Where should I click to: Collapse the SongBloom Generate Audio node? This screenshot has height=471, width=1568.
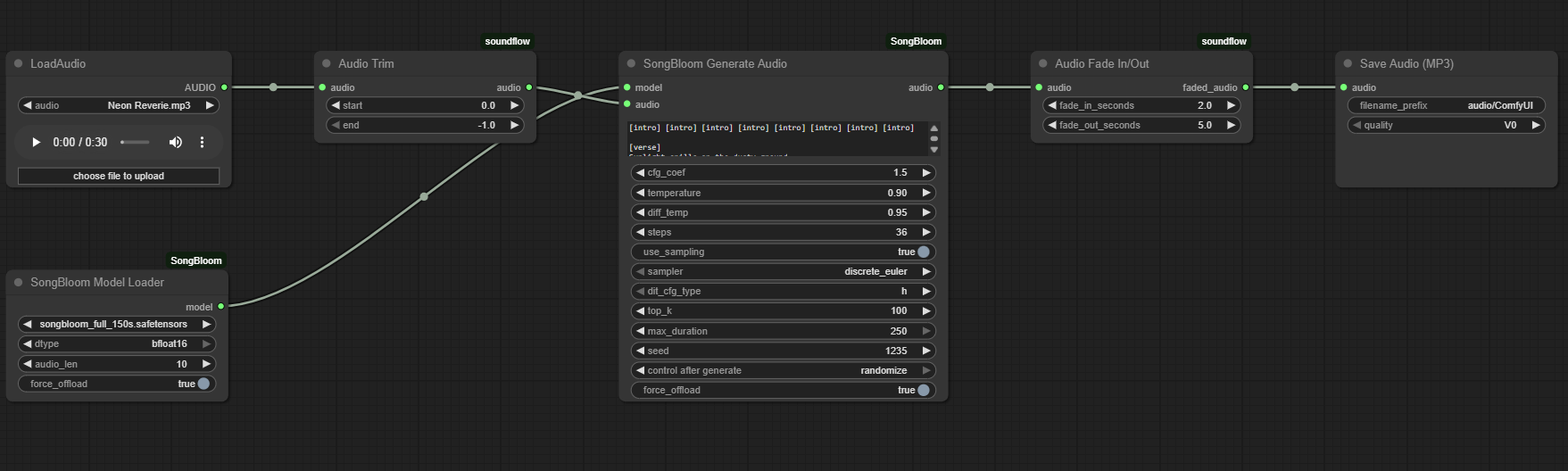(631, 63)
